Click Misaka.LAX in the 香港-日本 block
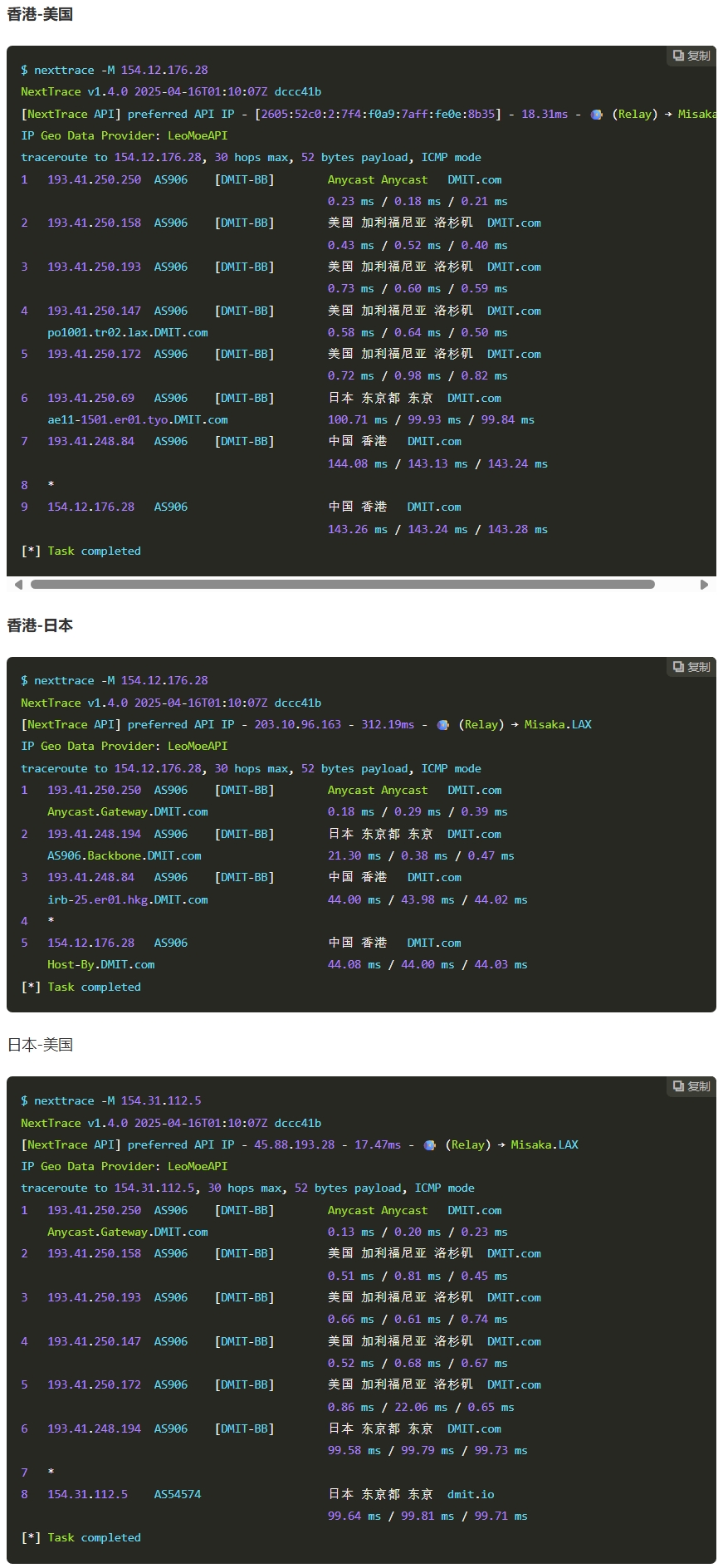This screenshot has width=723, height=1568. coord(558,724)
